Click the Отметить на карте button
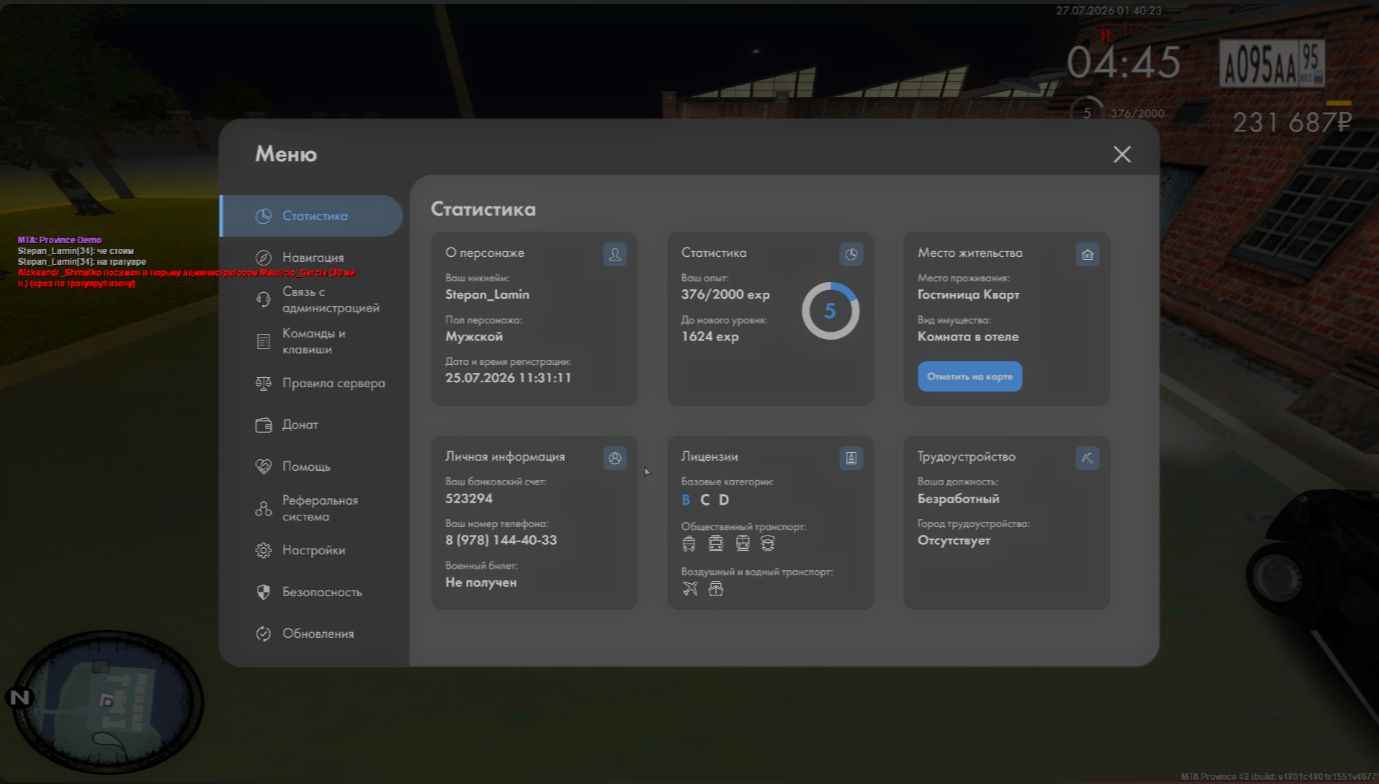This screenshot has height=784, width=1379. pyautogui.click(x=970, y=377)
